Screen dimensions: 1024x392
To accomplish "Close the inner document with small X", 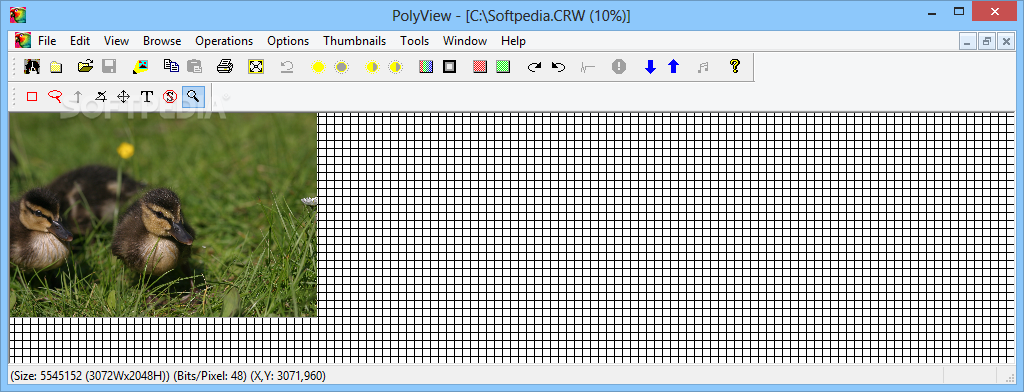I will tap(1006, 41).
